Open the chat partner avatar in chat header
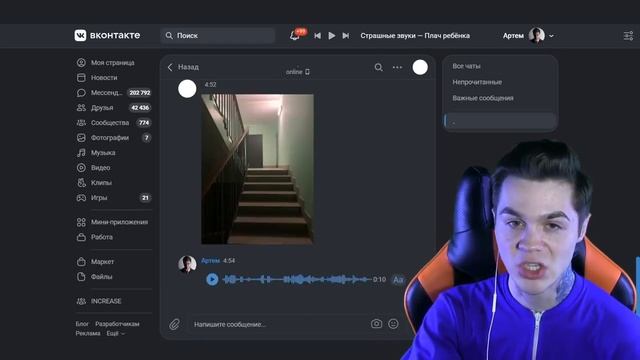This screenshot has height=360, width=640. [420, 67]
